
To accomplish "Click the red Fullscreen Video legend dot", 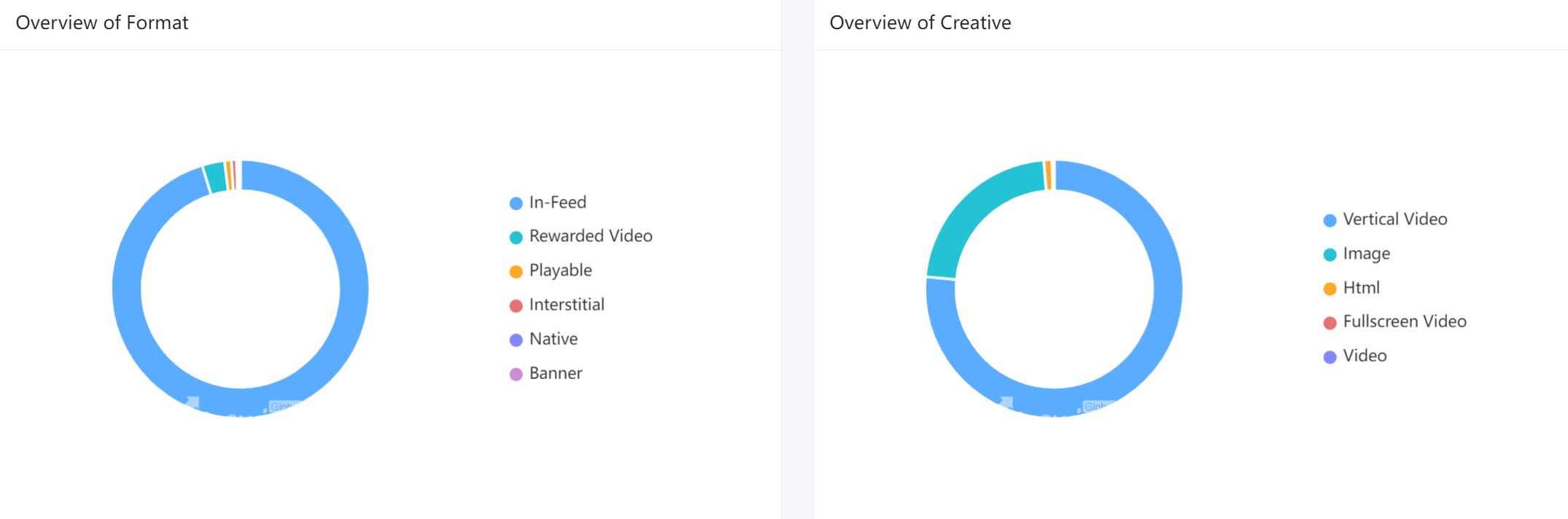I will coord(1330,323).
